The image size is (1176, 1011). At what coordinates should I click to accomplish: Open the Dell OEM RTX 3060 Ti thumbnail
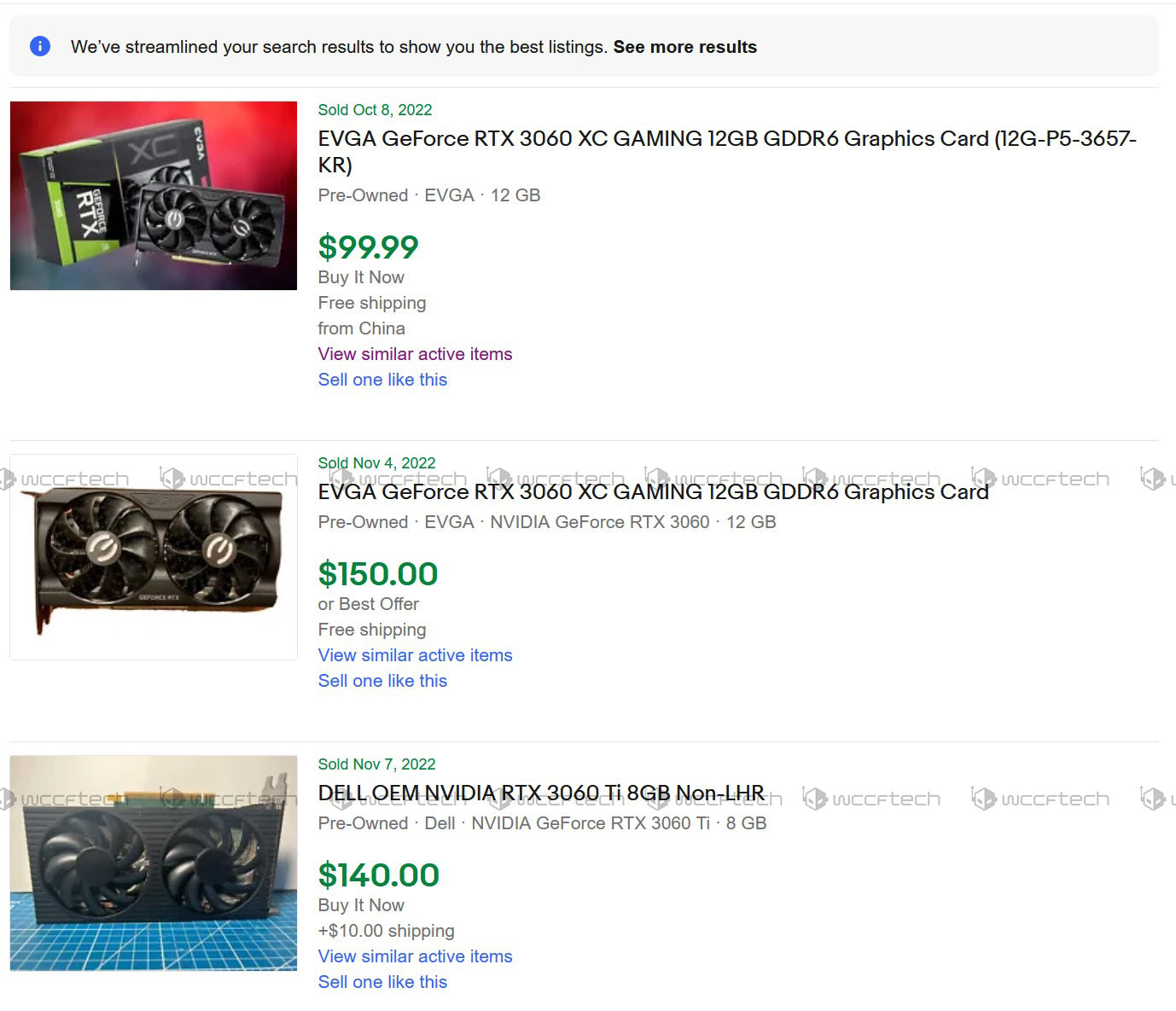coord(154,863)
